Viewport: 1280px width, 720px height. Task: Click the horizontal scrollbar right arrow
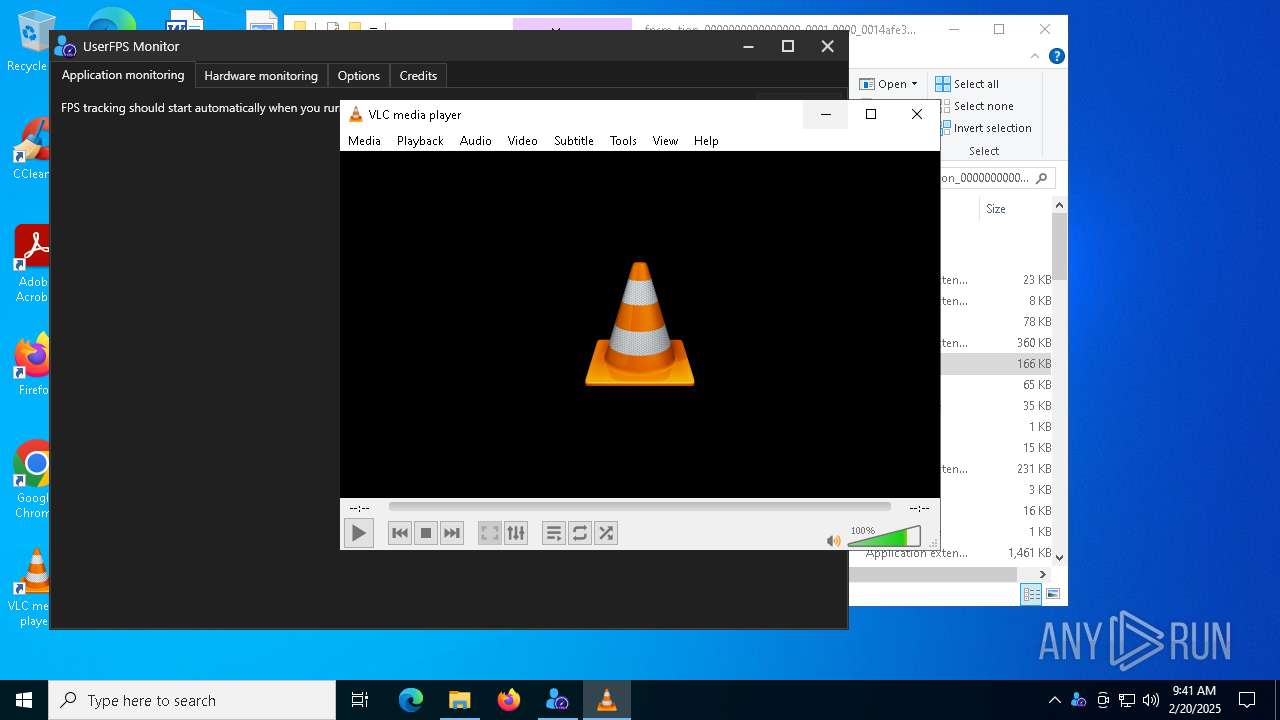(x=1043, y=574)
